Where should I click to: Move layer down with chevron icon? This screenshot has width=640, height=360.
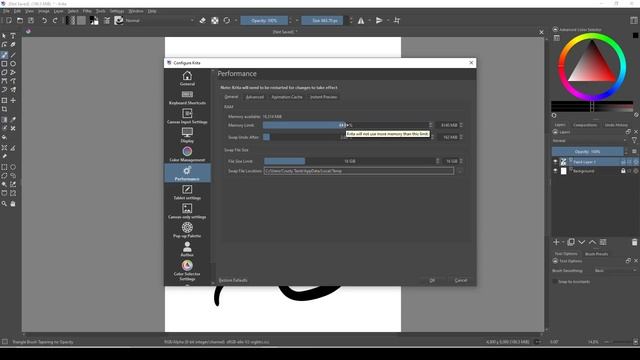coord(582,242)
